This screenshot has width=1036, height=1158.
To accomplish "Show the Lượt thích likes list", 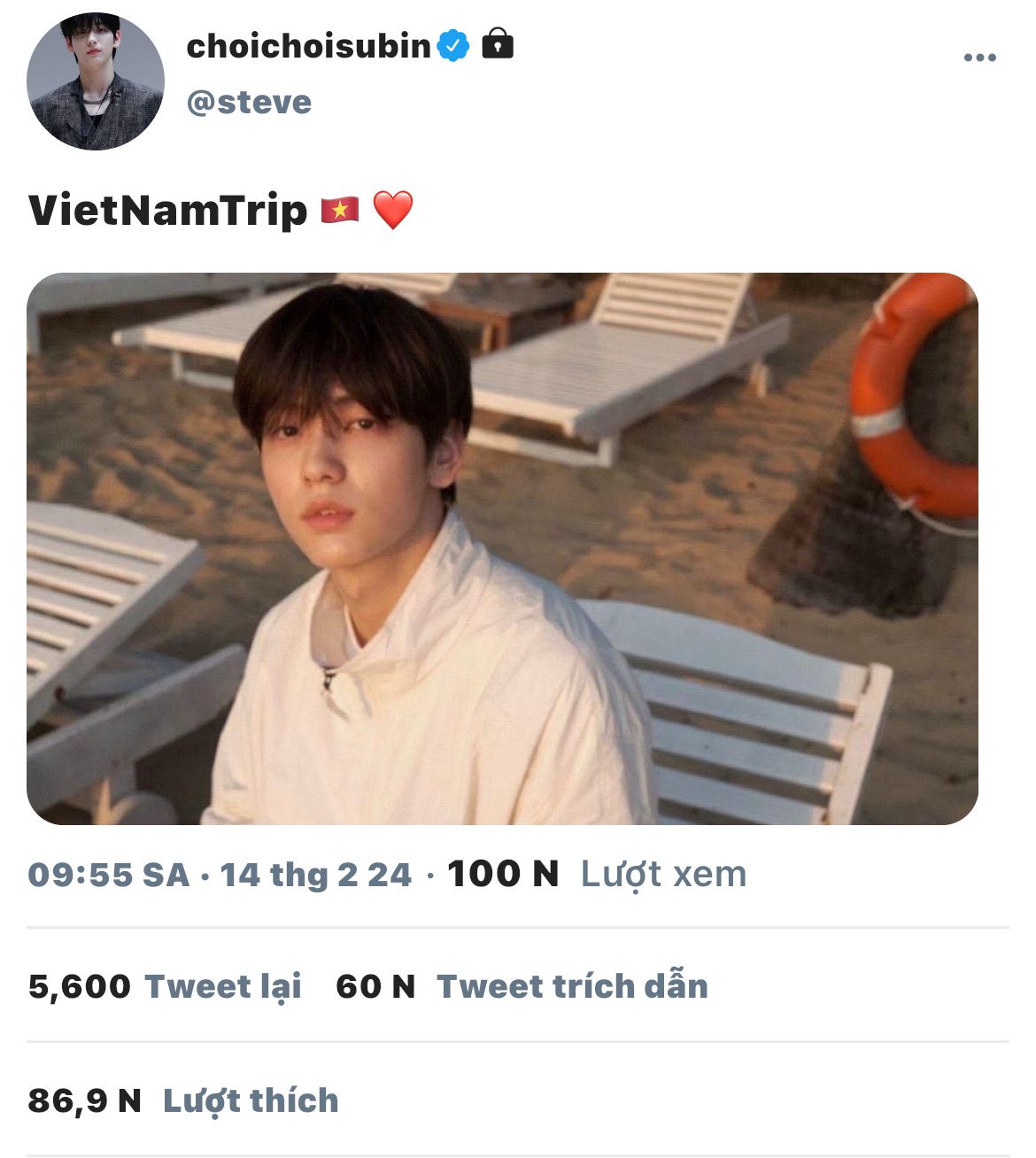I will click(x=251, y=1100).
